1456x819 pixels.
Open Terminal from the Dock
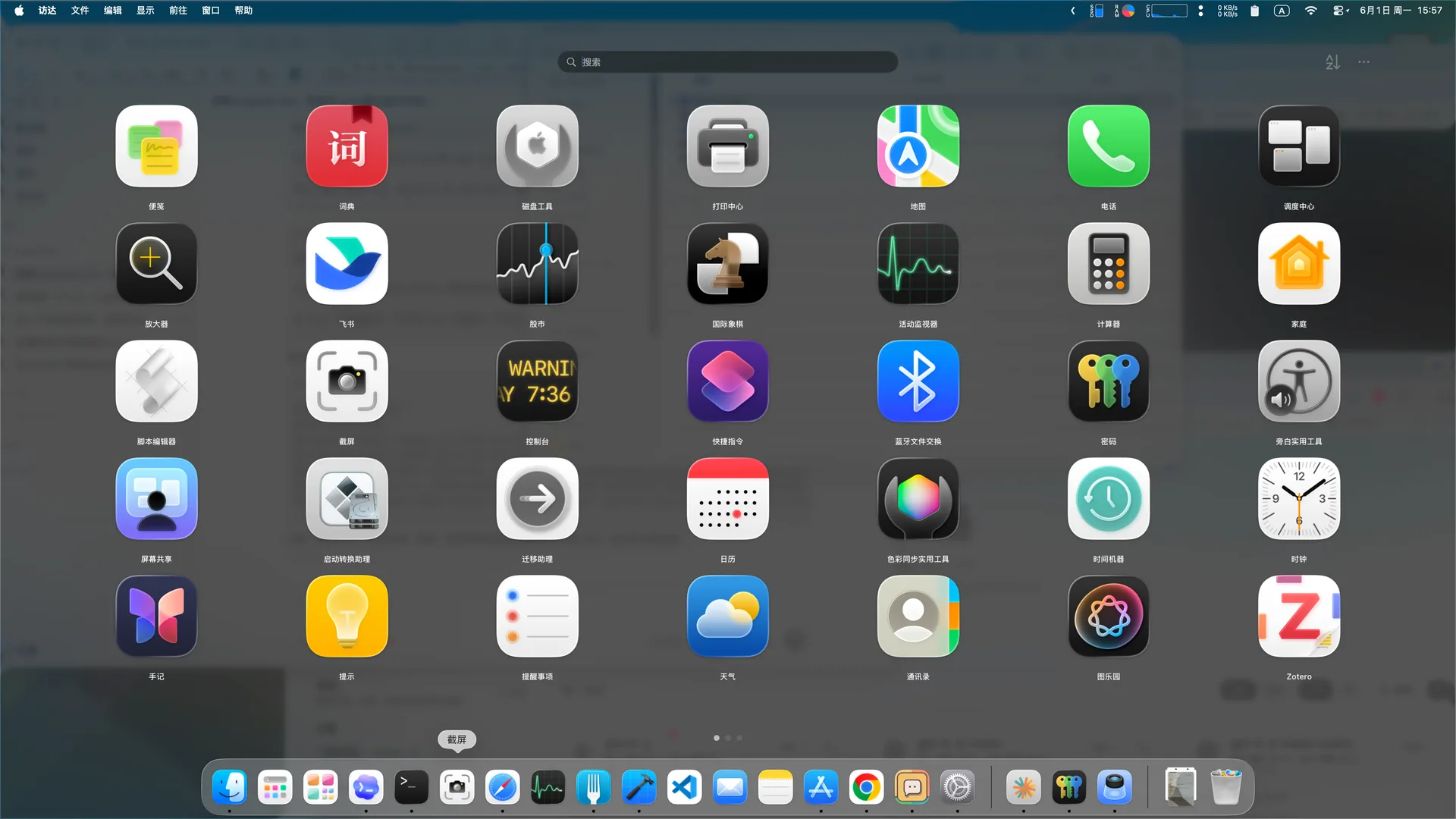click(411, 788)
